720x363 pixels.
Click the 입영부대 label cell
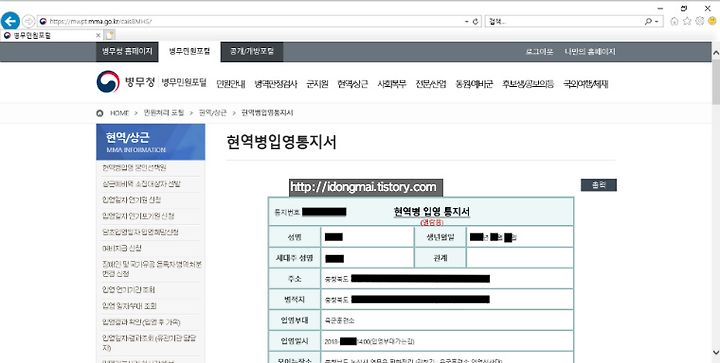pyautogui.click(x=295, y=320)
